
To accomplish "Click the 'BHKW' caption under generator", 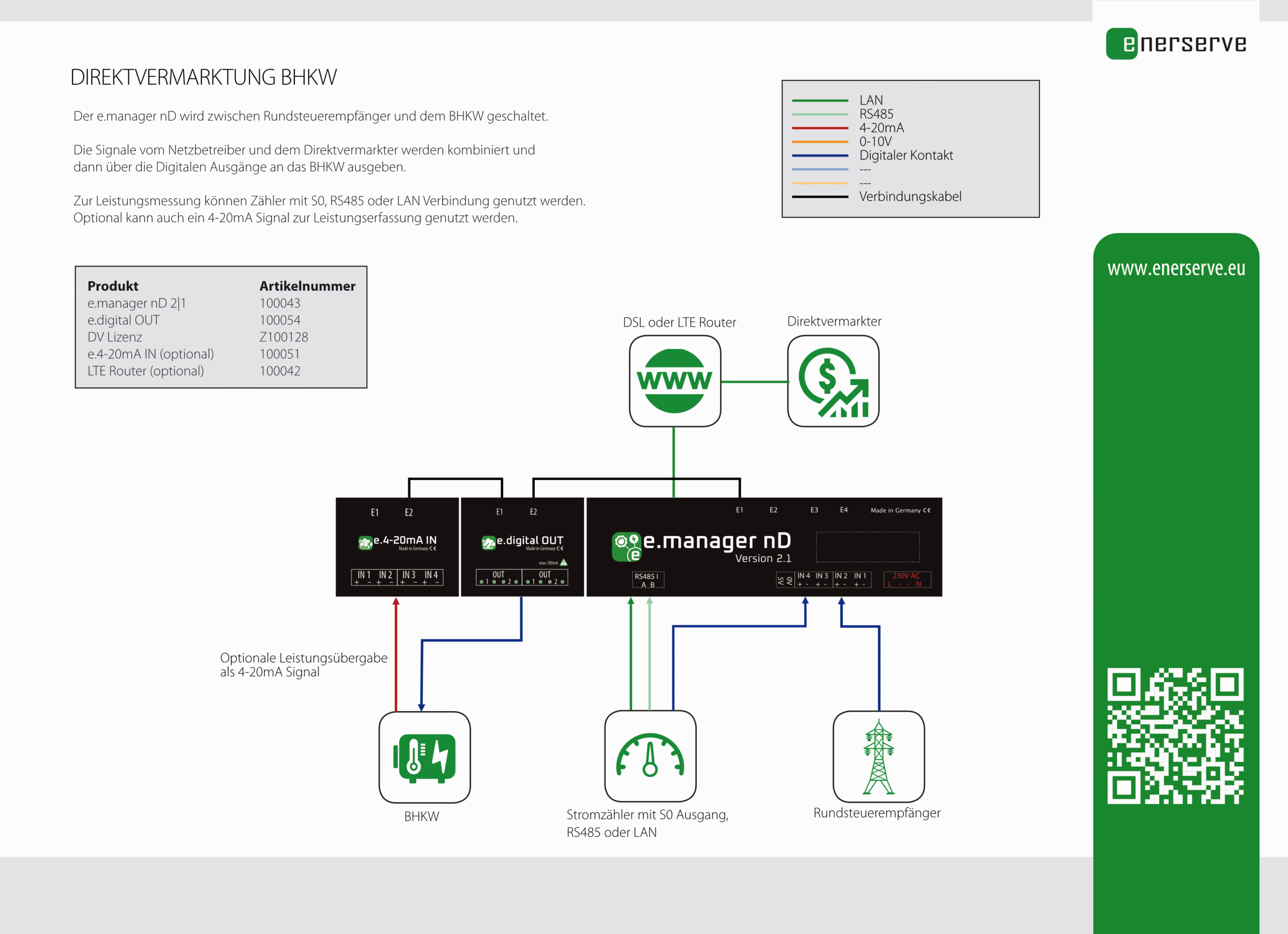I will pos(422,816).
